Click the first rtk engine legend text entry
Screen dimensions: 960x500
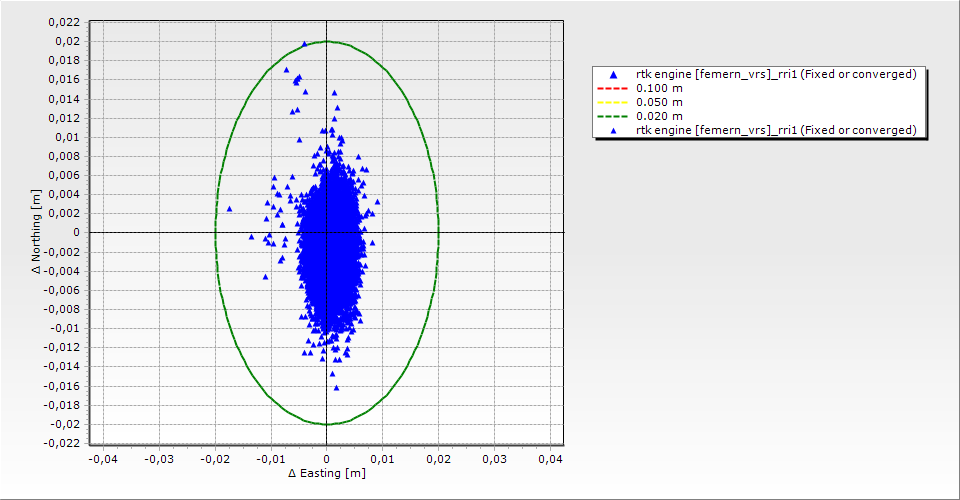click(776, 74)
